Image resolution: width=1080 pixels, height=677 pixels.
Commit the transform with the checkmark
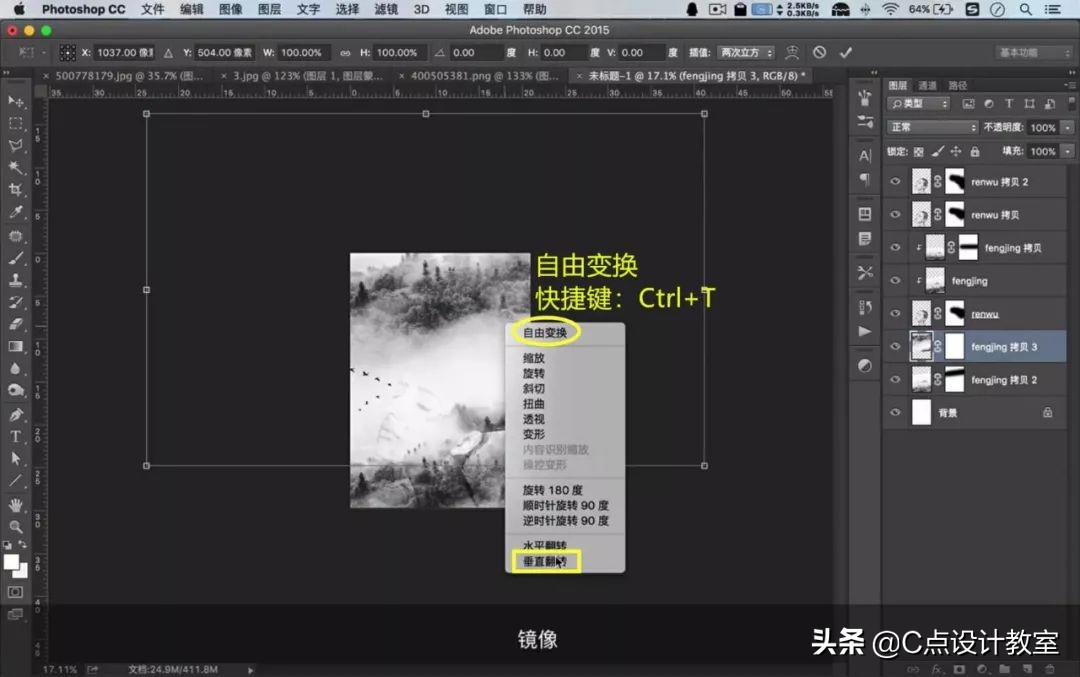[846, 52]
